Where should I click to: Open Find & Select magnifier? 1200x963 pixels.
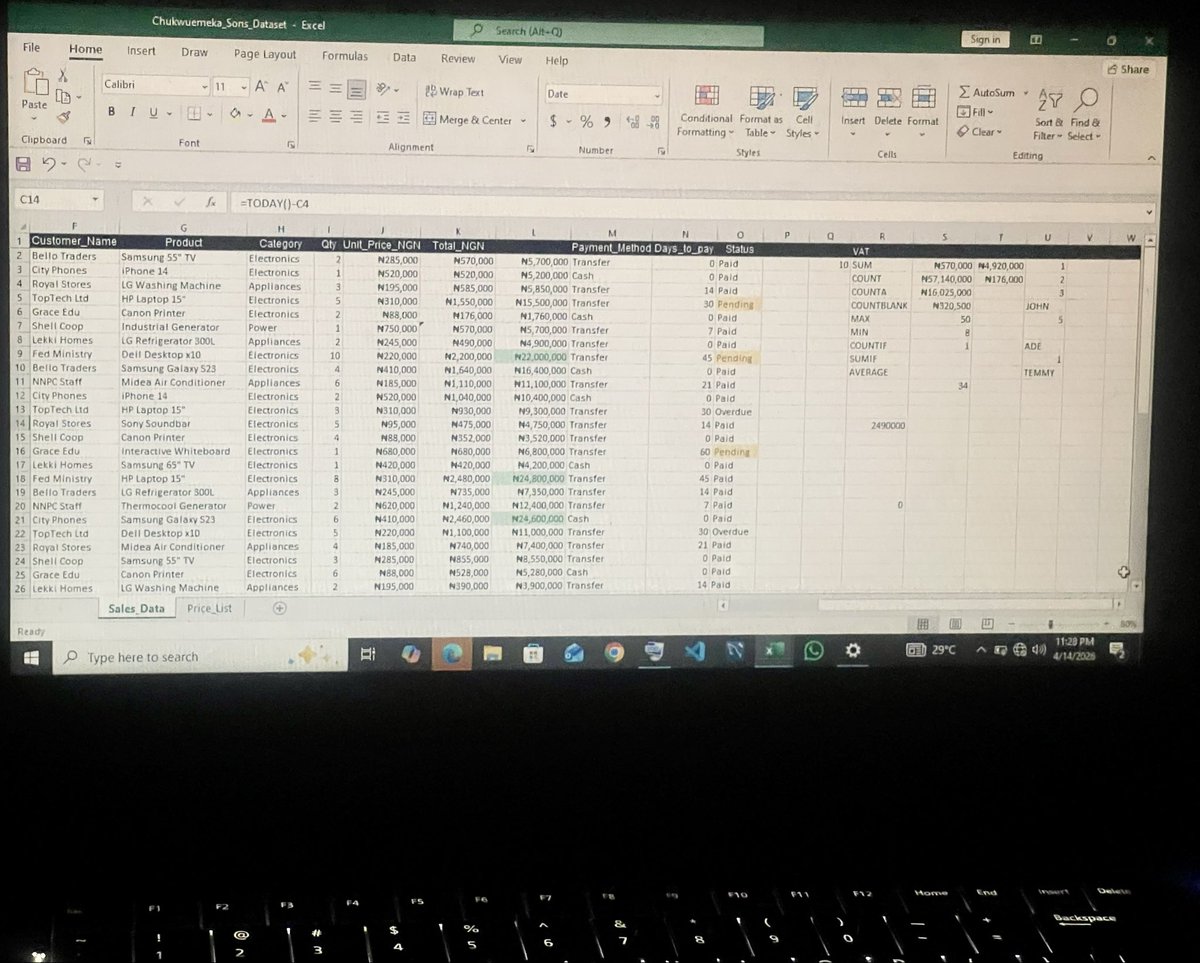coord(1085,112)
